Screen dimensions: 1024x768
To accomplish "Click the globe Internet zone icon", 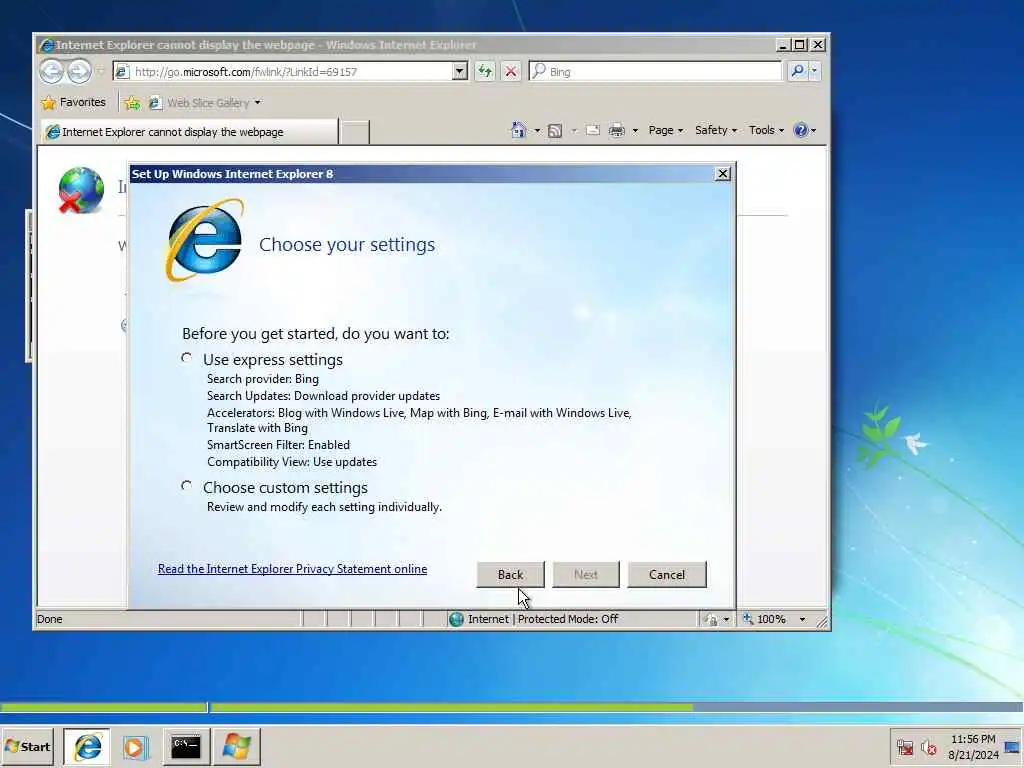I will [456, 619].
